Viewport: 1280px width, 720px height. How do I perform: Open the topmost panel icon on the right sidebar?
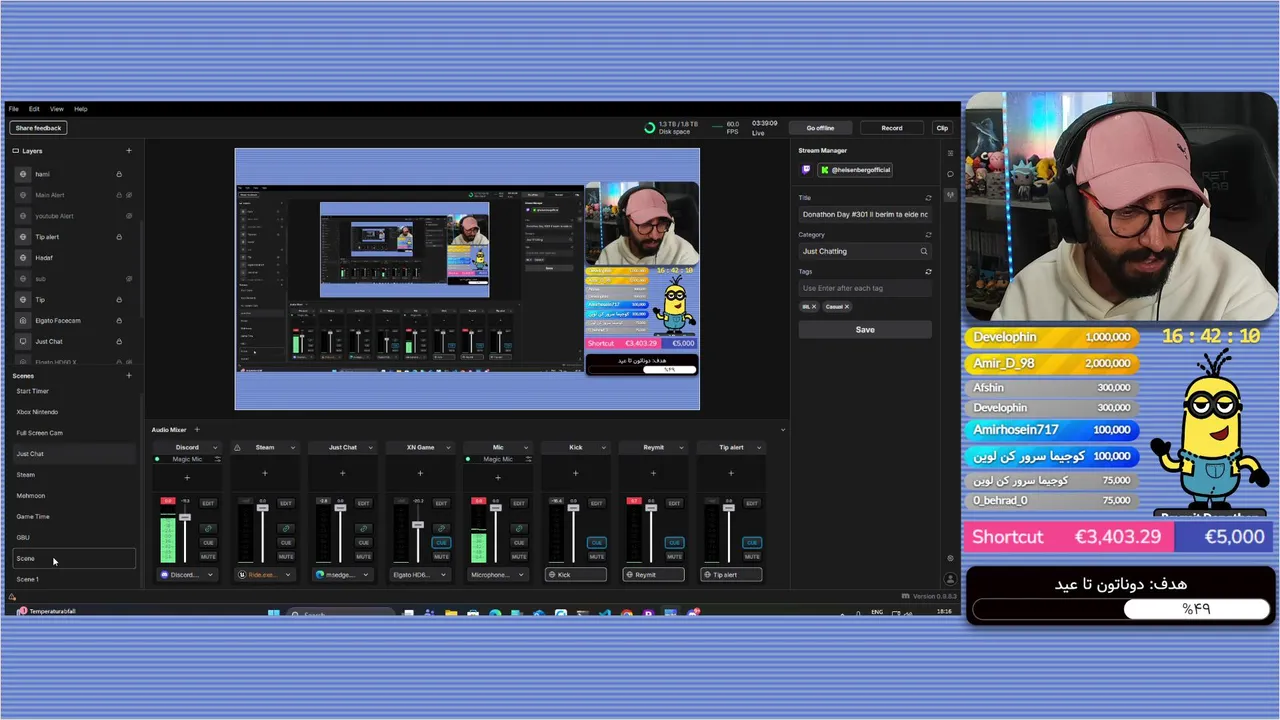click(950, 153)
